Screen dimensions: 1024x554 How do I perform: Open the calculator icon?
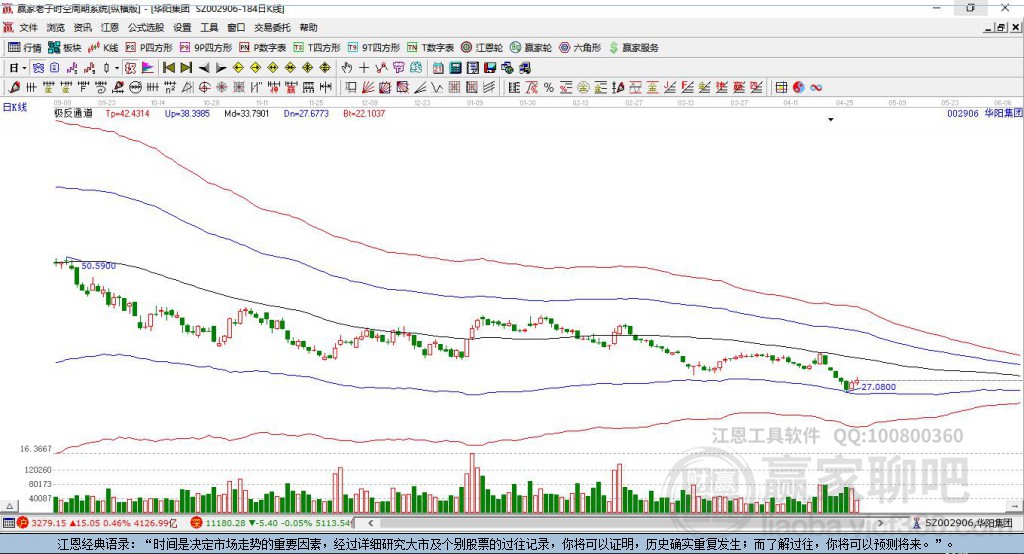(455, 68)
